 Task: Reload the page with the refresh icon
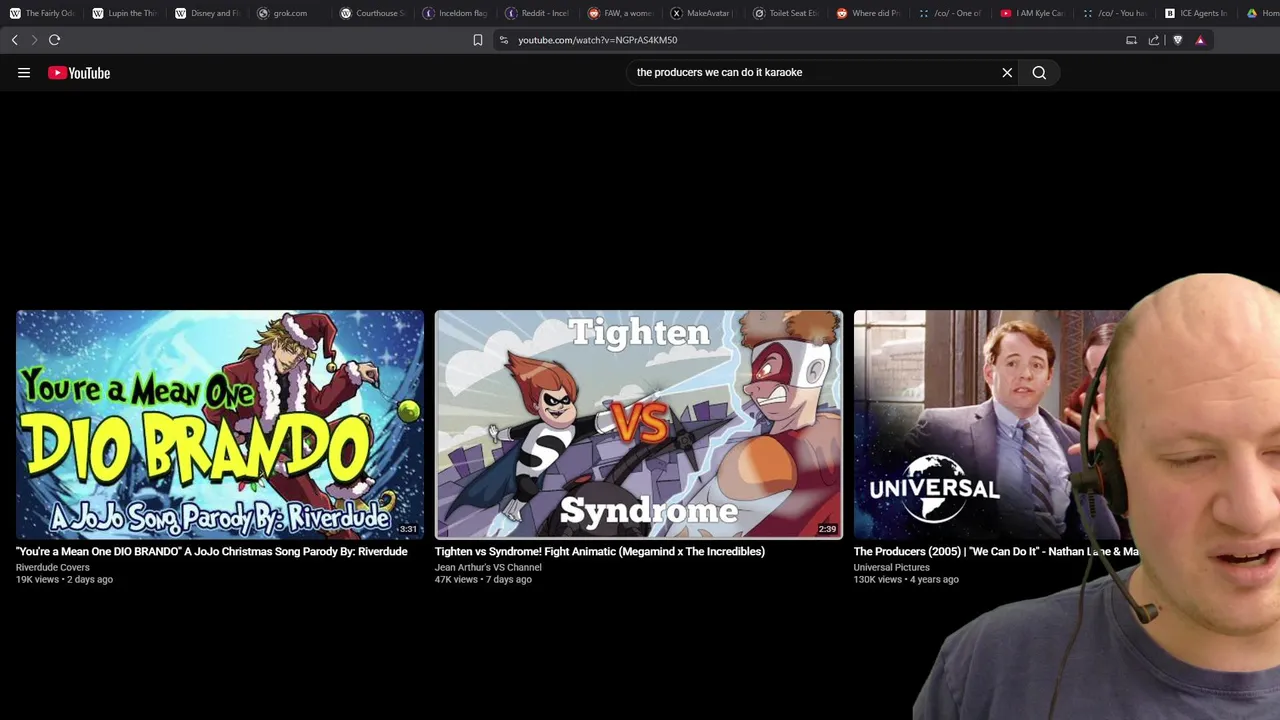tap(54, 40)
